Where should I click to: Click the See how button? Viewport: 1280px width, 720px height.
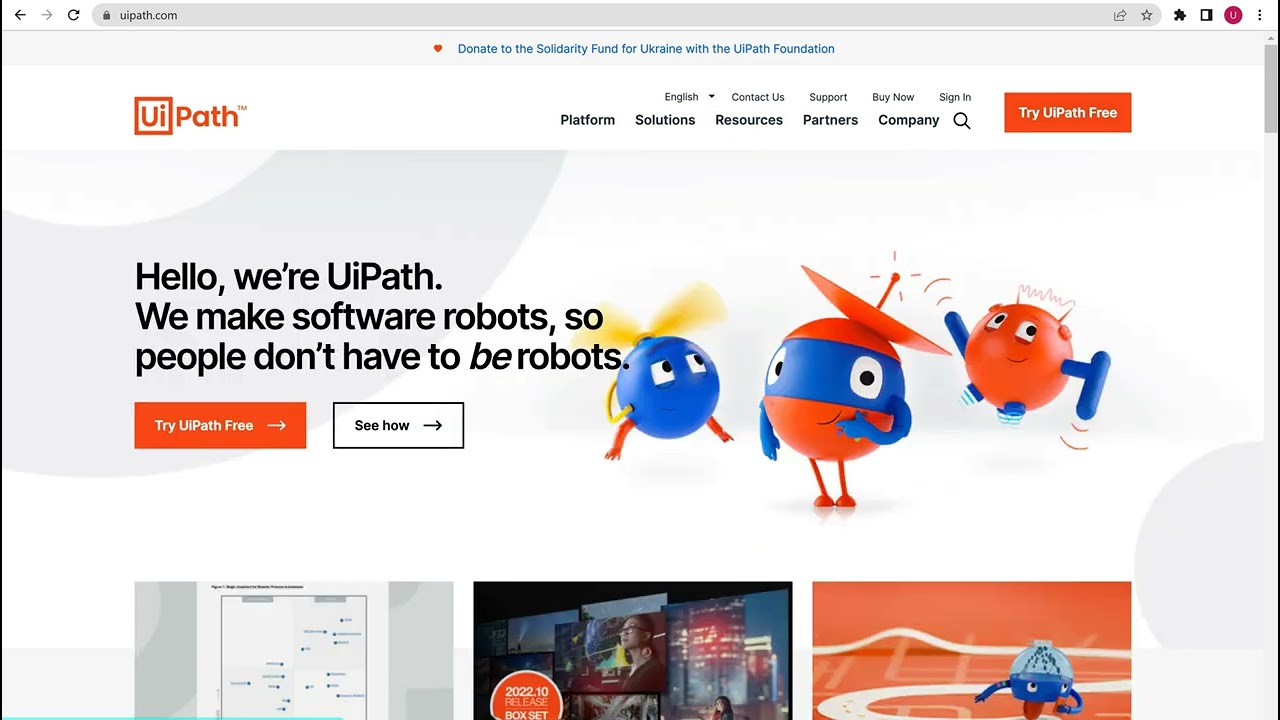coord(398,425)
